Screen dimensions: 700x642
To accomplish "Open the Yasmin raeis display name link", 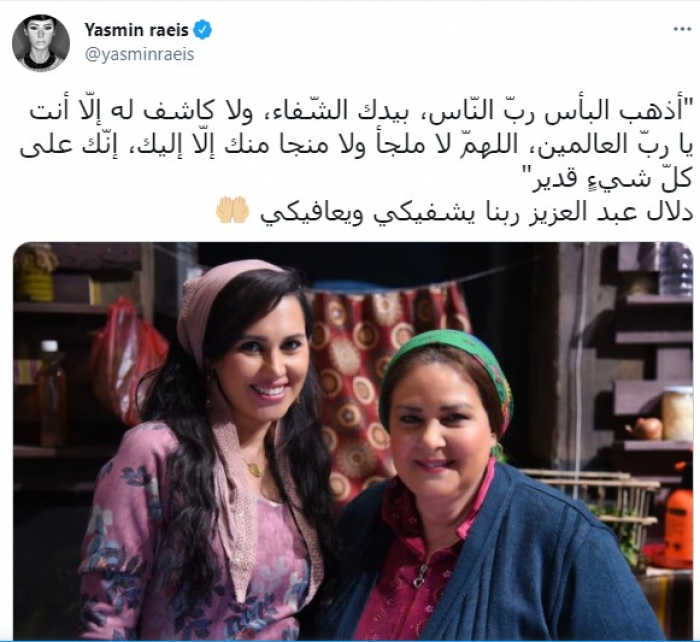I will [x=137, y=30].
